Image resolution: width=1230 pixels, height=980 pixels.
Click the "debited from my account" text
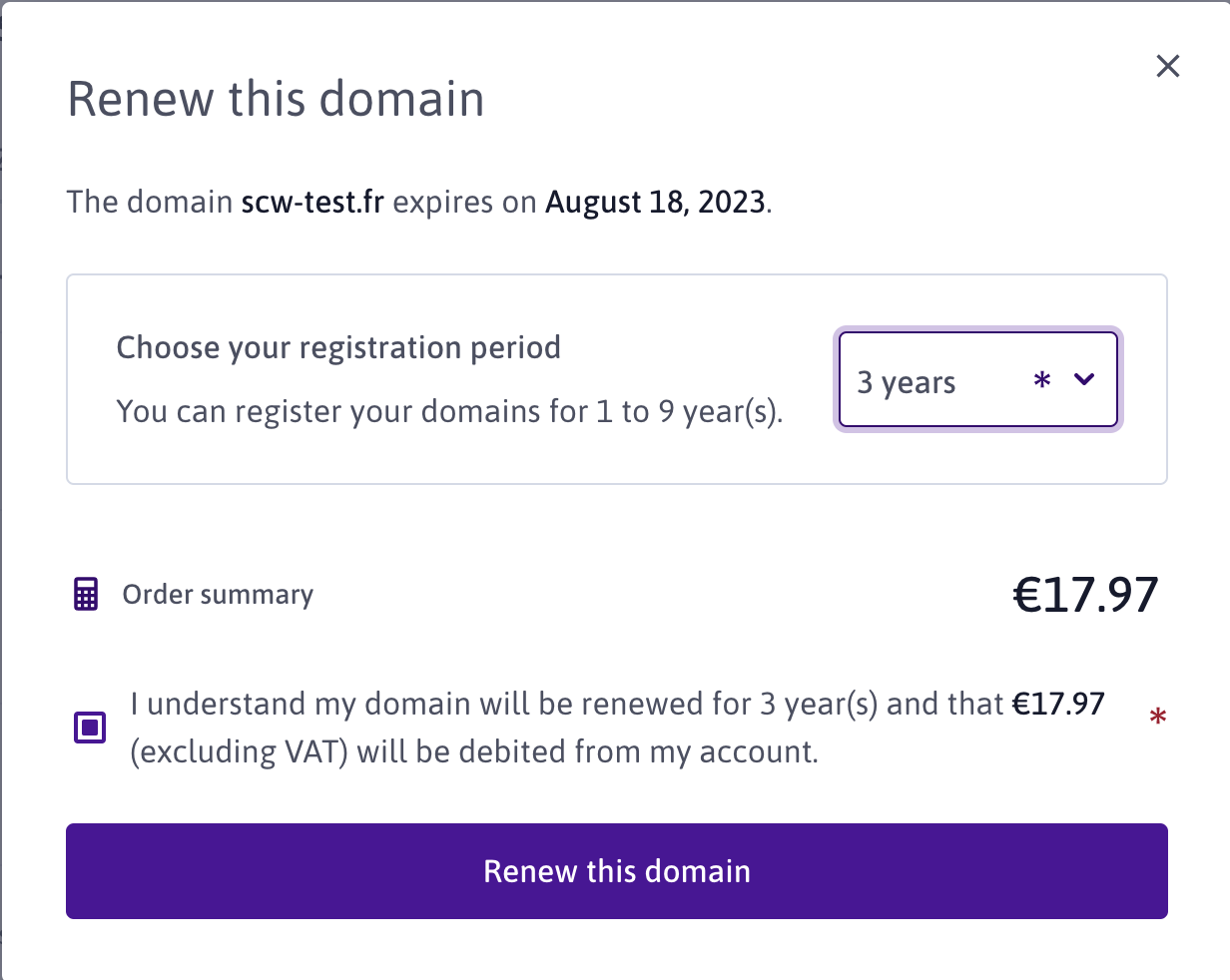tap(637, 751)
